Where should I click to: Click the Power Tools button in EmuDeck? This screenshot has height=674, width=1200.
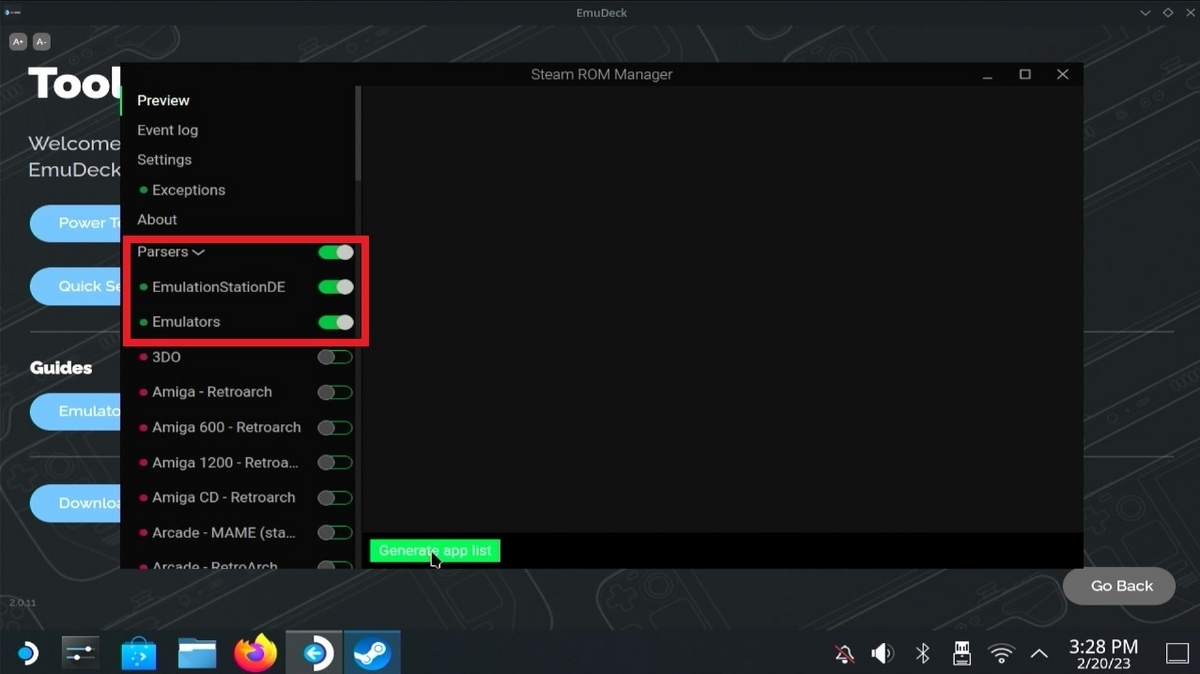pyautogui.click(x=76, y=223)
